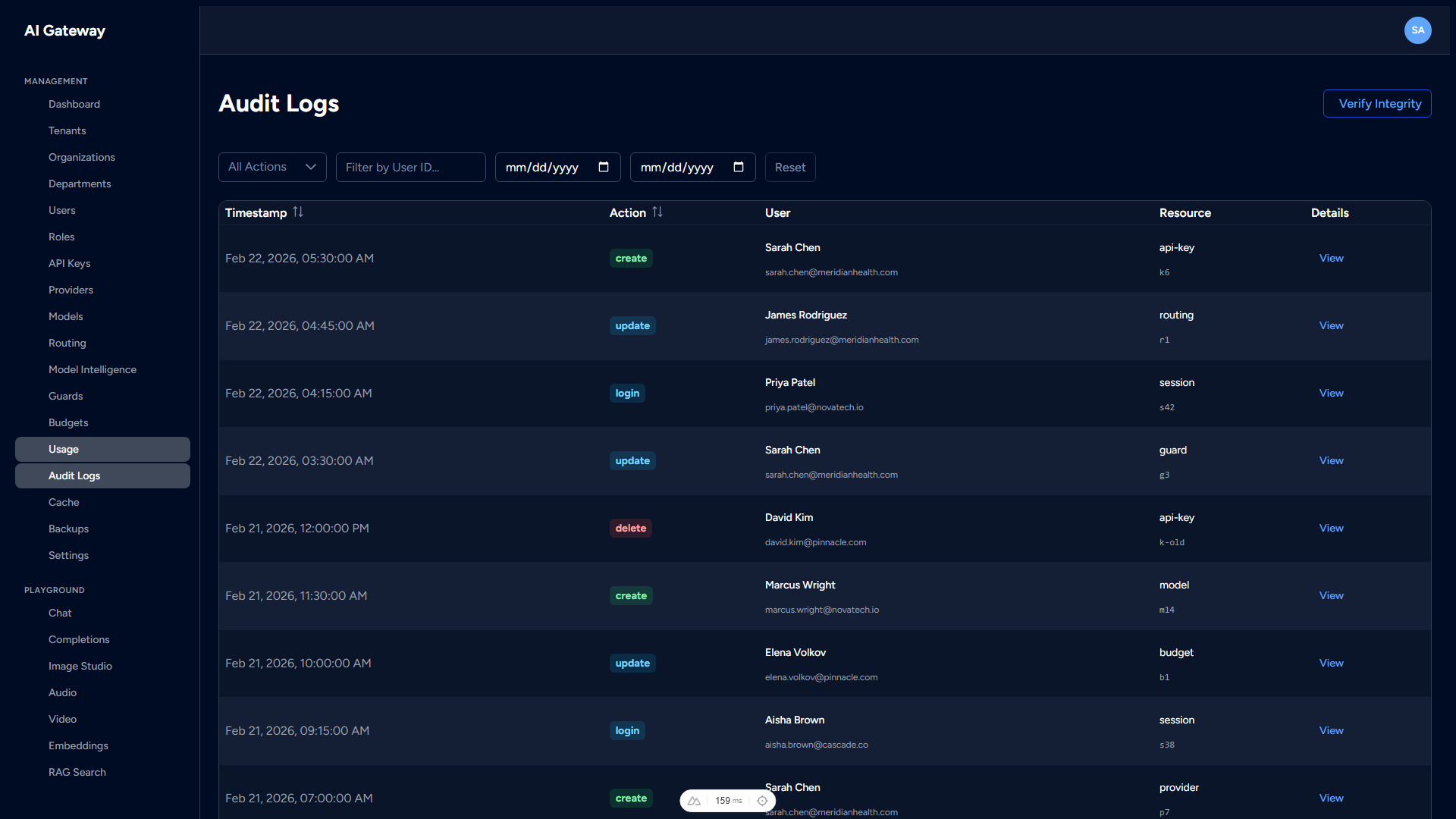The image size is (1456, 819).
Task: View details of Sarah Chen's api-key creation
Action: (1331, 258)
